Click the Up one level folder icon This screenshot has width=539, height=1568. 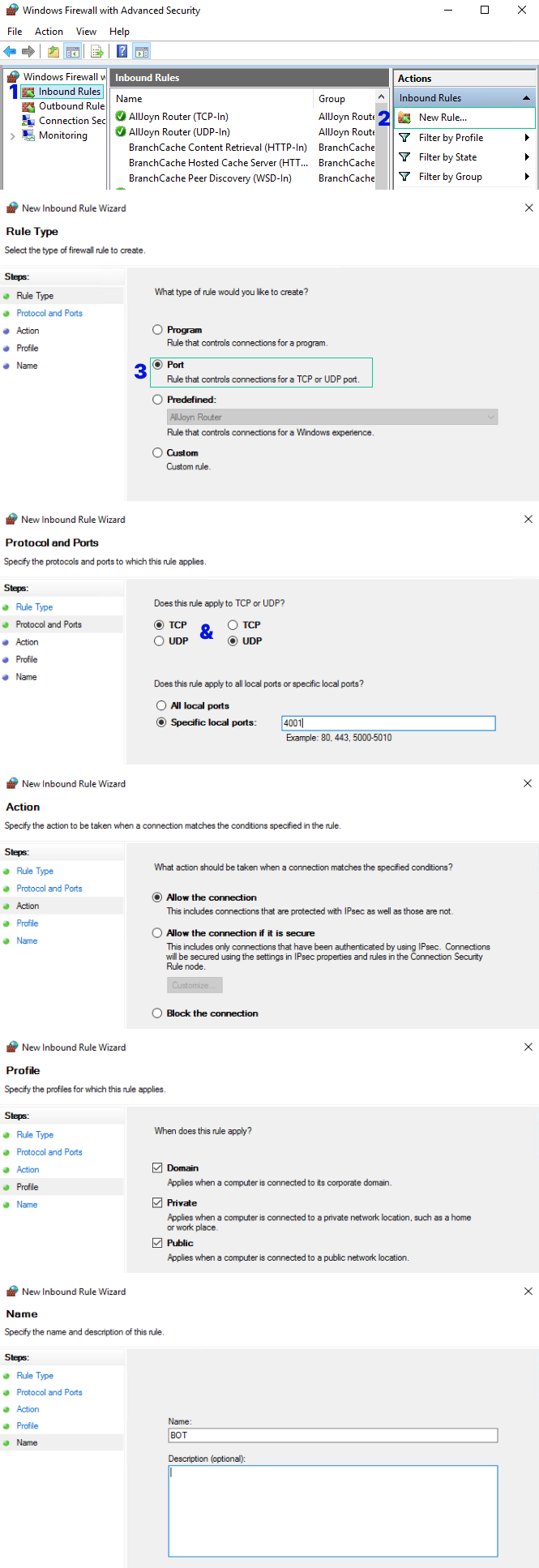[53, 52]
